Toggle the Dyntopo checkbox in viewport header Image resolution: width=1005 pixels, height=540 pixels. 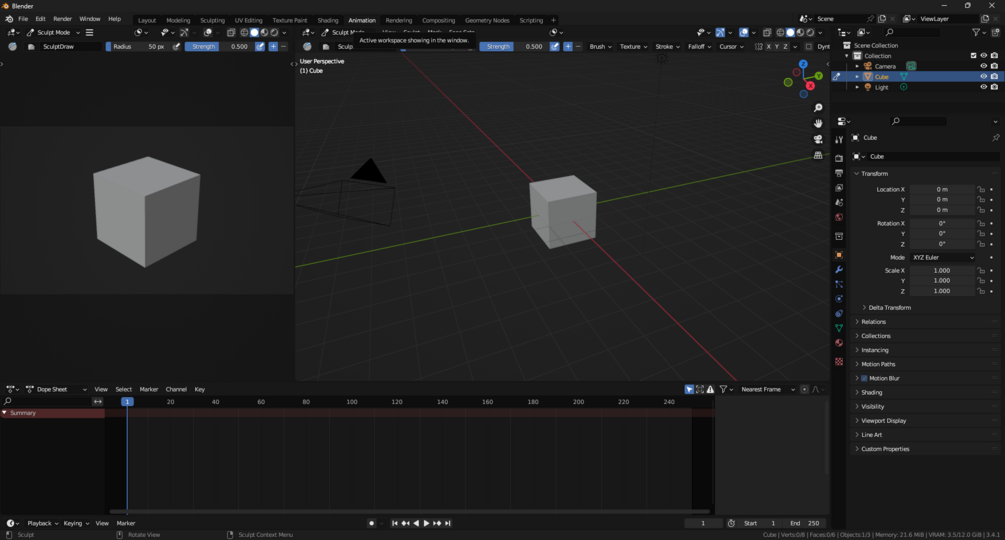[x=809, y=47]
